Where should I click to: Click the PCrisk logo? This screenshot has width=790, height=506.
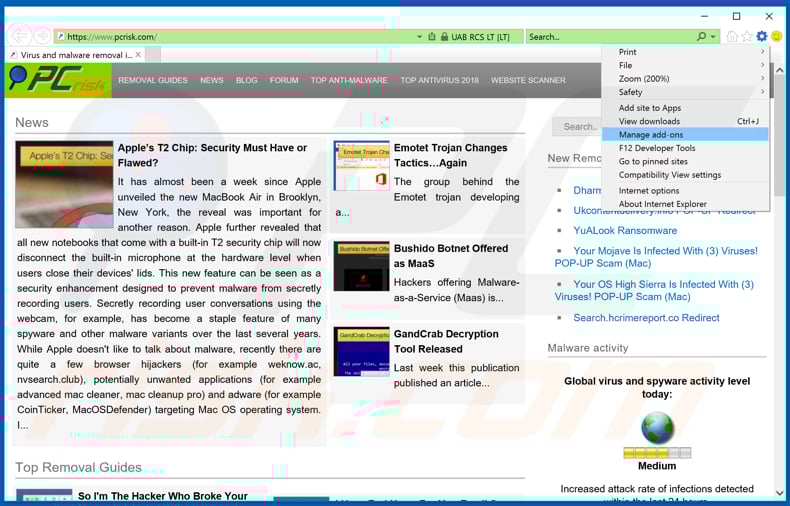pos(58,80)
